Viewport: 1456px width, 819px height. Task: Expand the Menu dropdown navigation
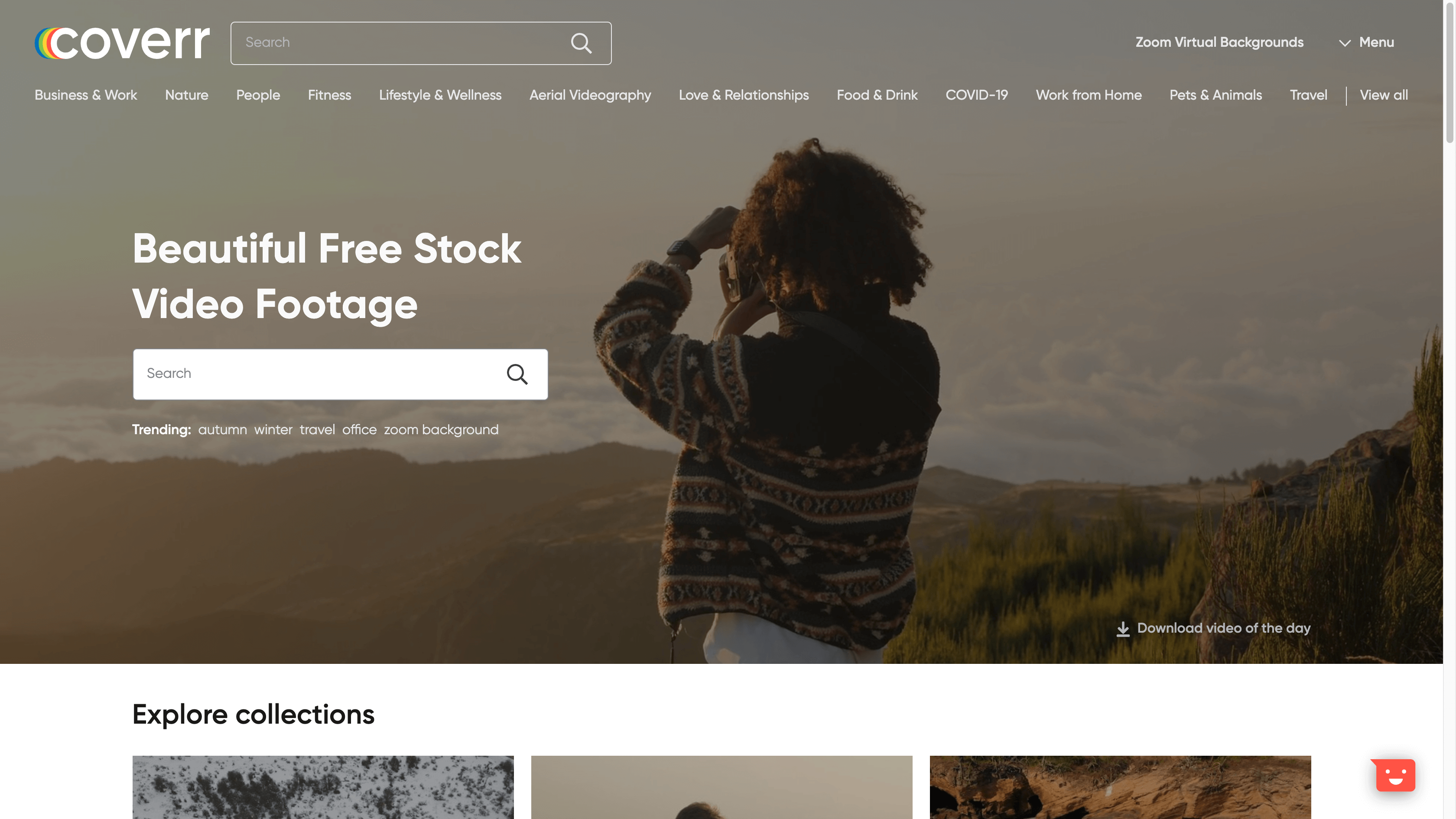1366,42
